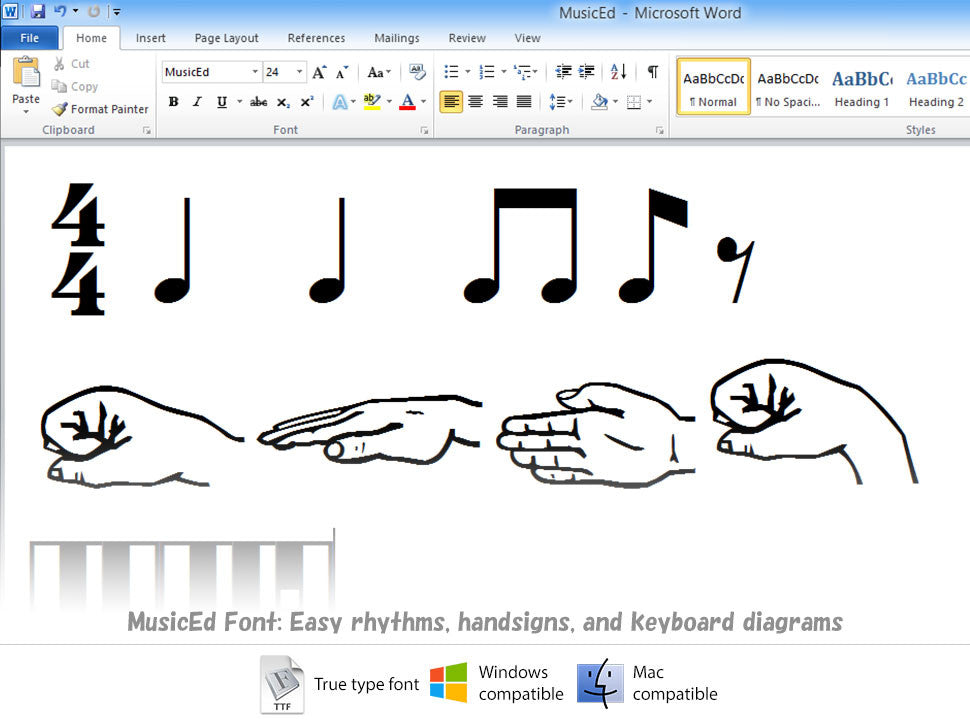The height and width of the screenshot is (725, 970).
Task: Switch to the Insert tab
Action: point(151,38)
